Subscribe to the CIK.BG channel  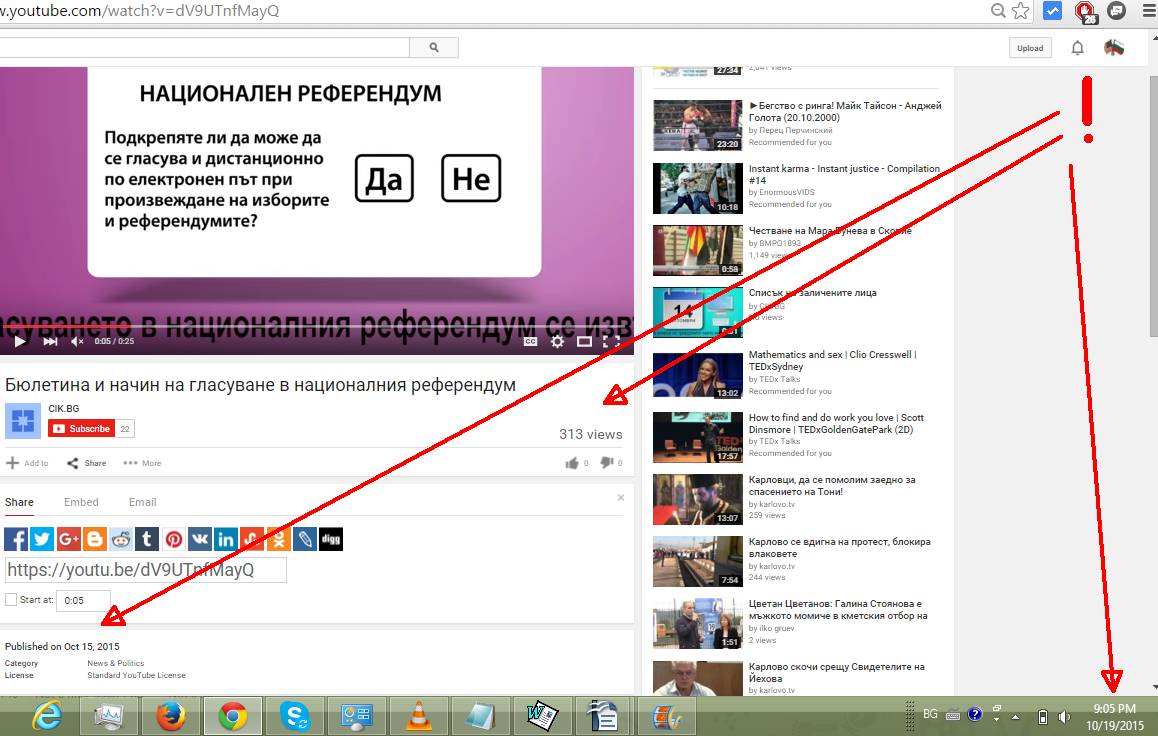[x=81, y=428]
